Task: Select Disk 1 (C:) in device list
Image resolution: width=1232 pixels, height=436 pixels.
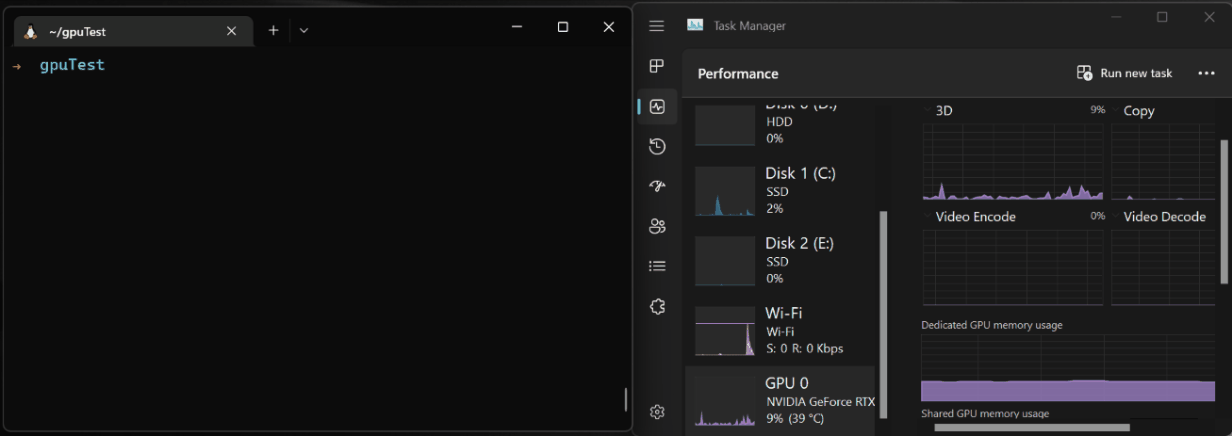Action: [x=780, y=190]
